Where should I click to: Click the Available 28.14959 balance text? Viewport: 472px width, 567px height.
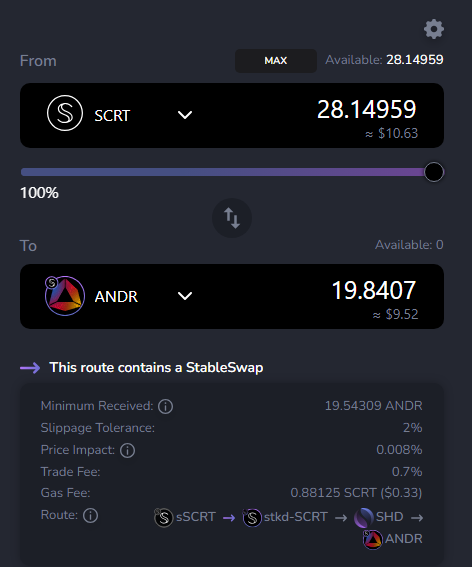[x=384, y=60]
